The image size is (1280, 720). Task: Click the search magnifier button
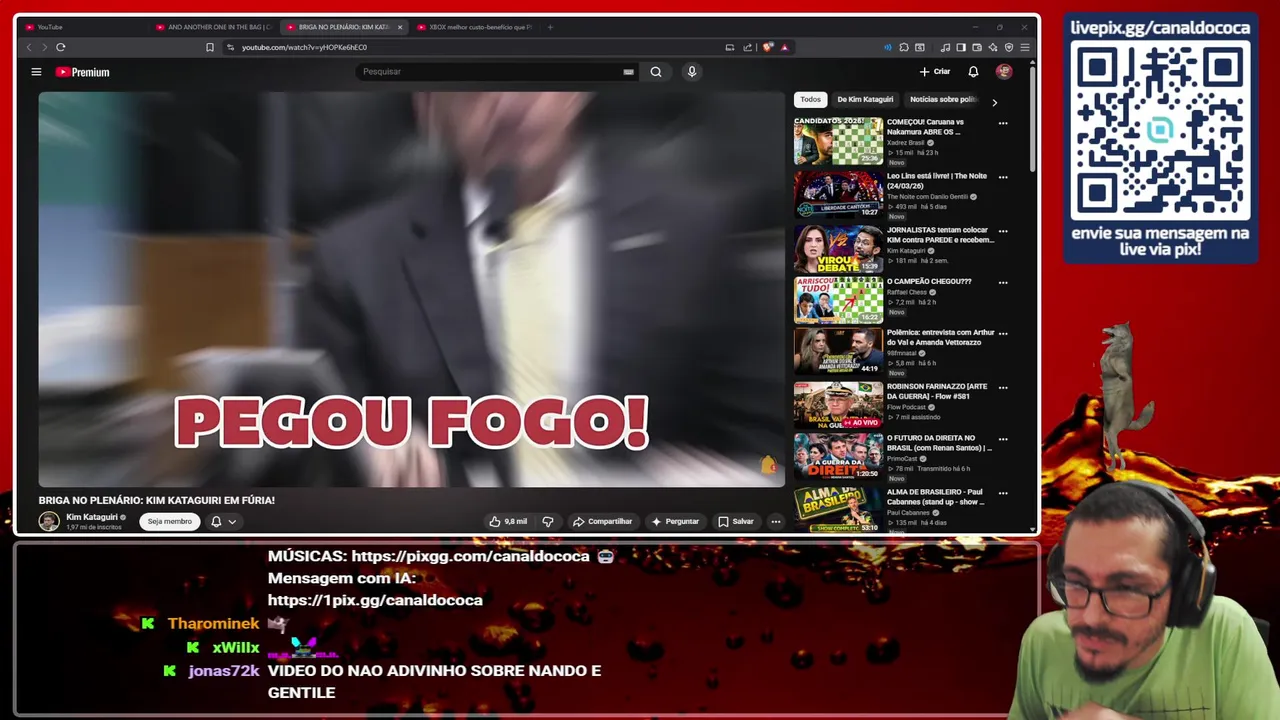(x=656, y=72)
